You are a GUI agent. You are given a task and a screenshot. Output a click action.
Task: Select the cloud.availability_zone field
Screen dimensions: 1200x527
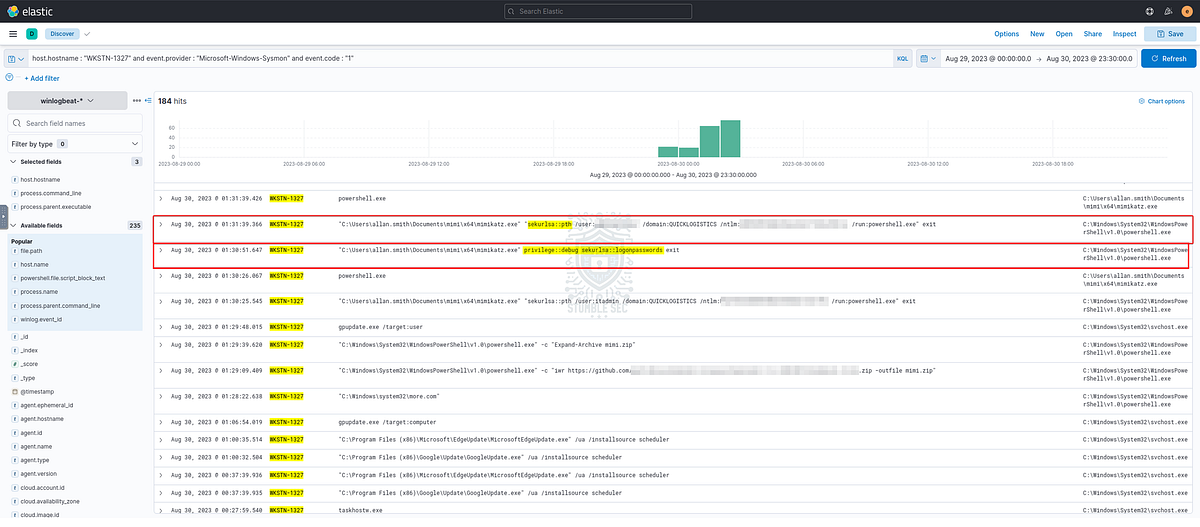(52, 501)
